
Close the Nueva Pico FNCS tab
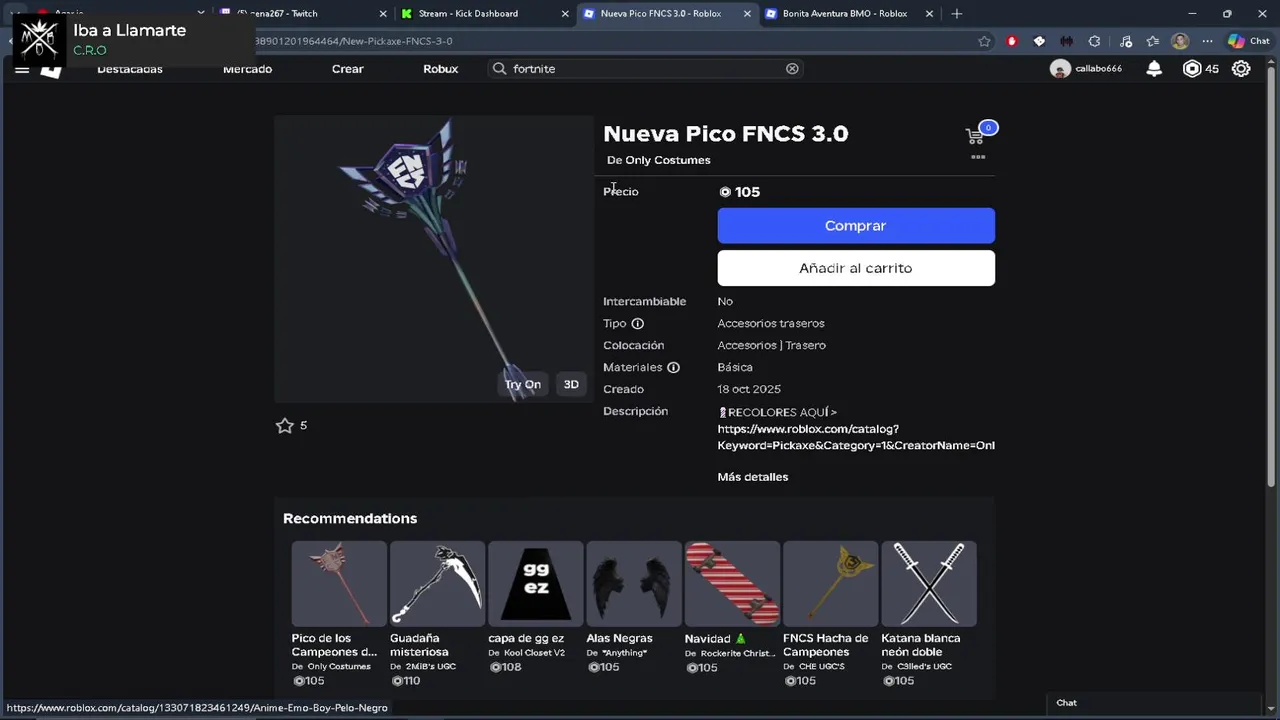pyautogui.click(x=747, y=14)
